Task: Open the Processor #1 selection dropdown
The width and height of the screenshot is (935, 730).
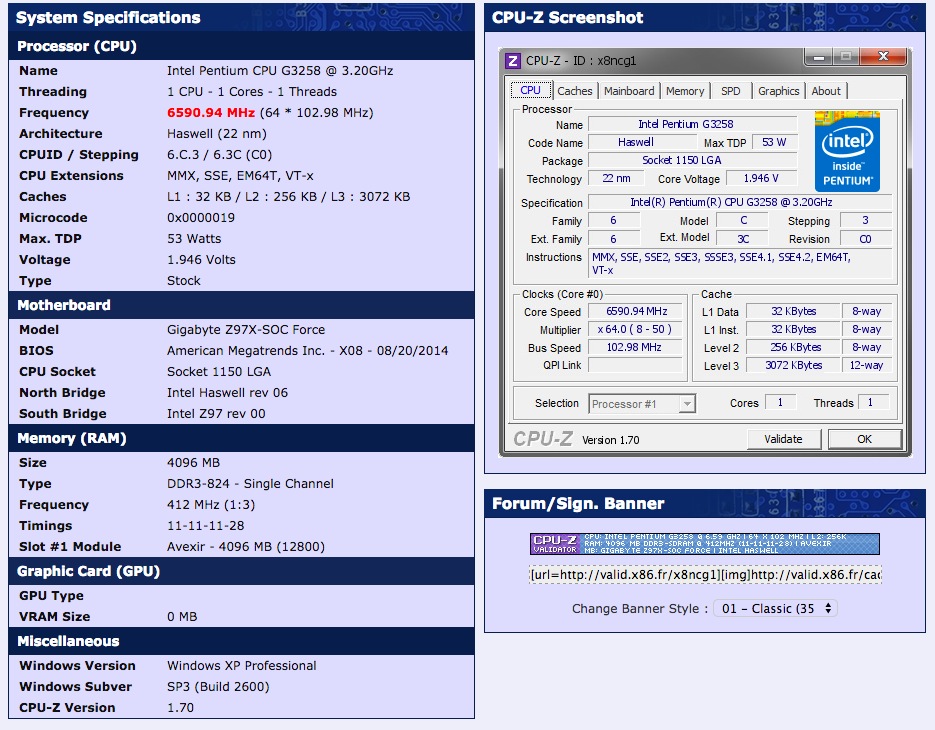Action: pos(642,404)
